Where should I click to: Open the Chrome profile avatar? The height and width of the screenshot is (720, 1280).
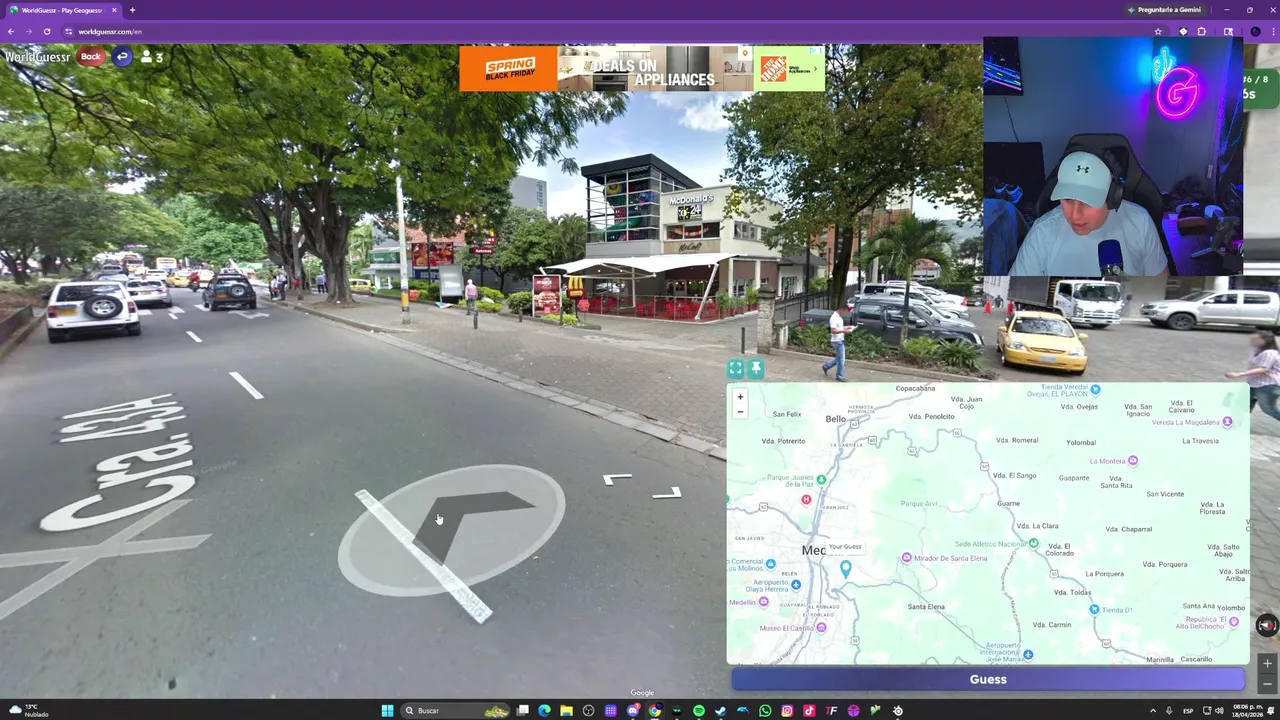1255,31
